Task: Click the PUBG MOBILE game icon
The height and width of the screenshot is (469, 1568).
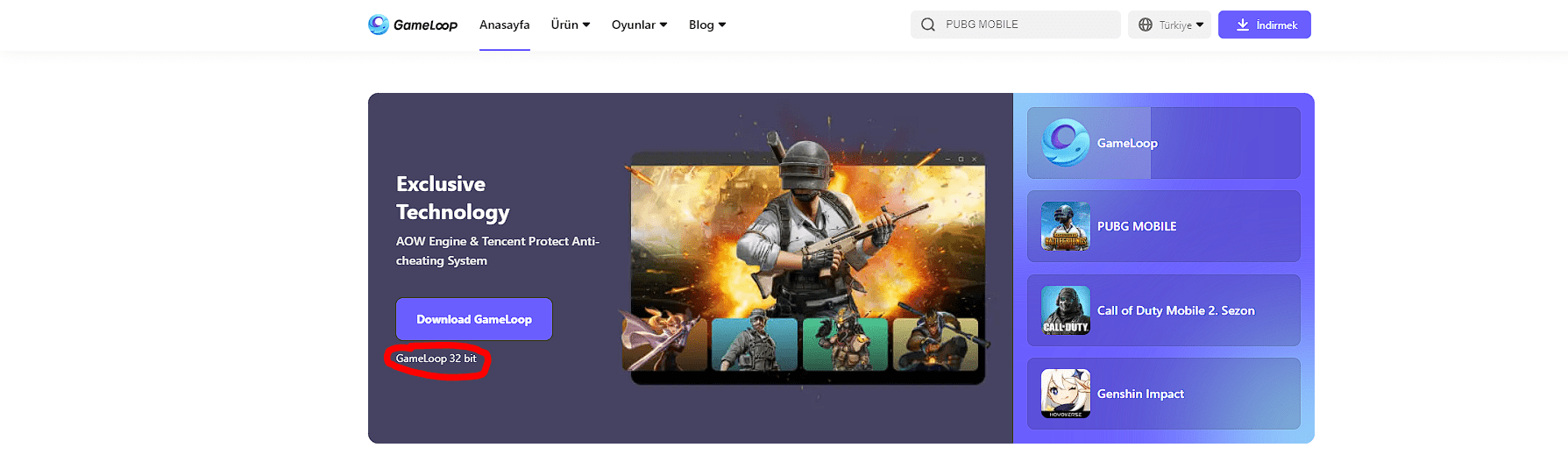Action: point(1066,226)
